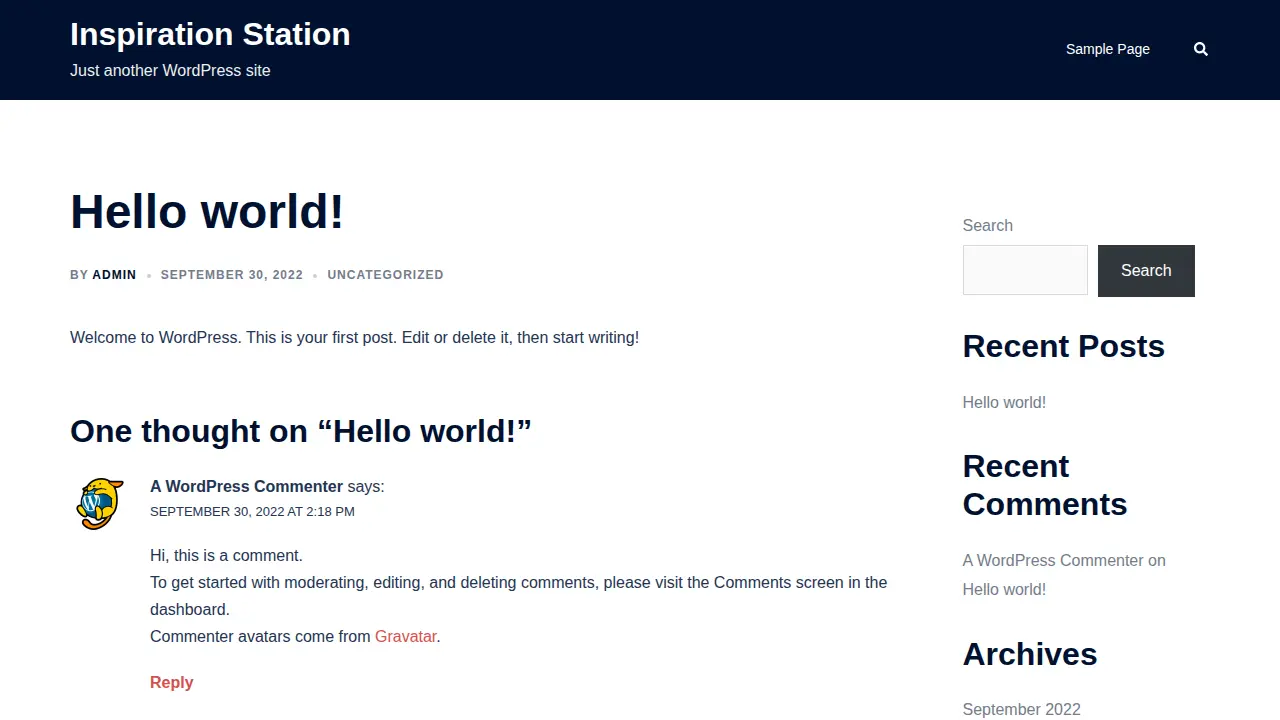Click the Hello world! post title heading
This screenshot has height=720, width=1280.
pyautogui.click(x=207, y=212)
